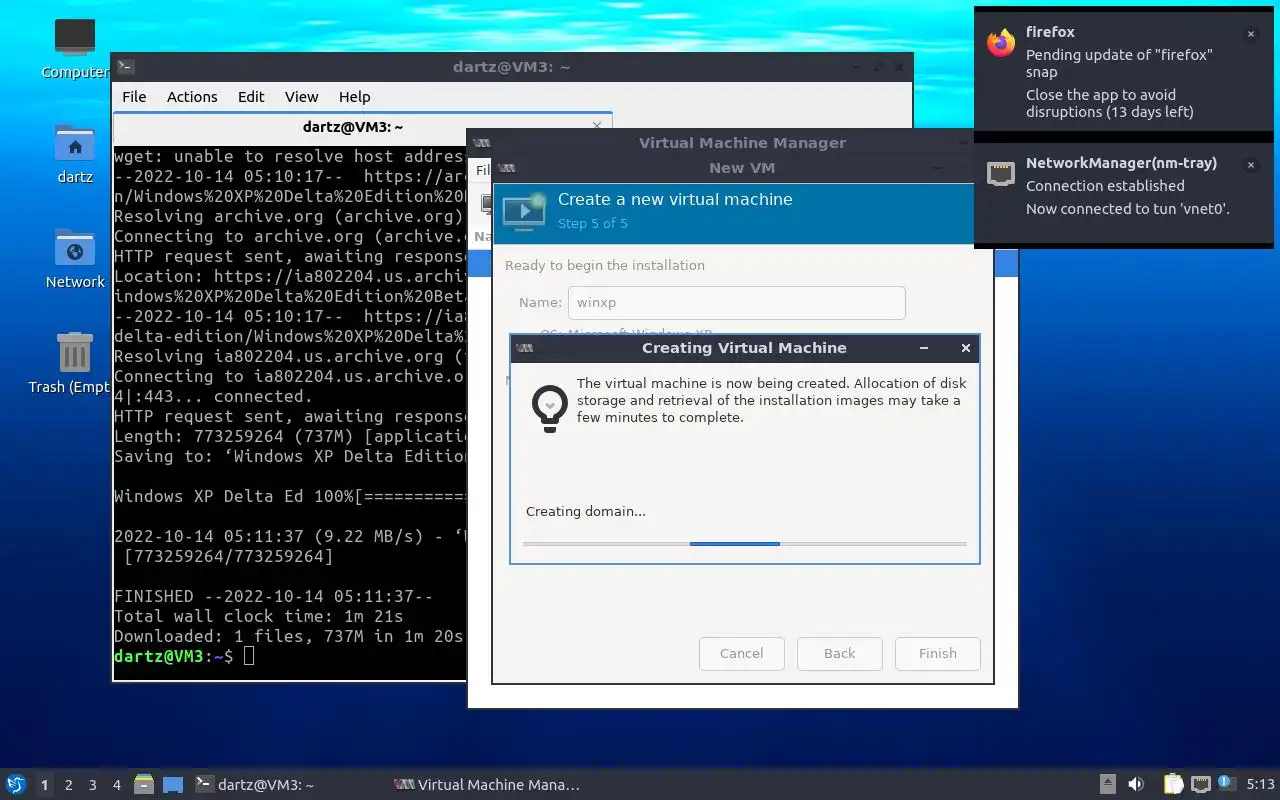
Task: Click the Creating domain progress bar
Action: [x=744, y=544]
